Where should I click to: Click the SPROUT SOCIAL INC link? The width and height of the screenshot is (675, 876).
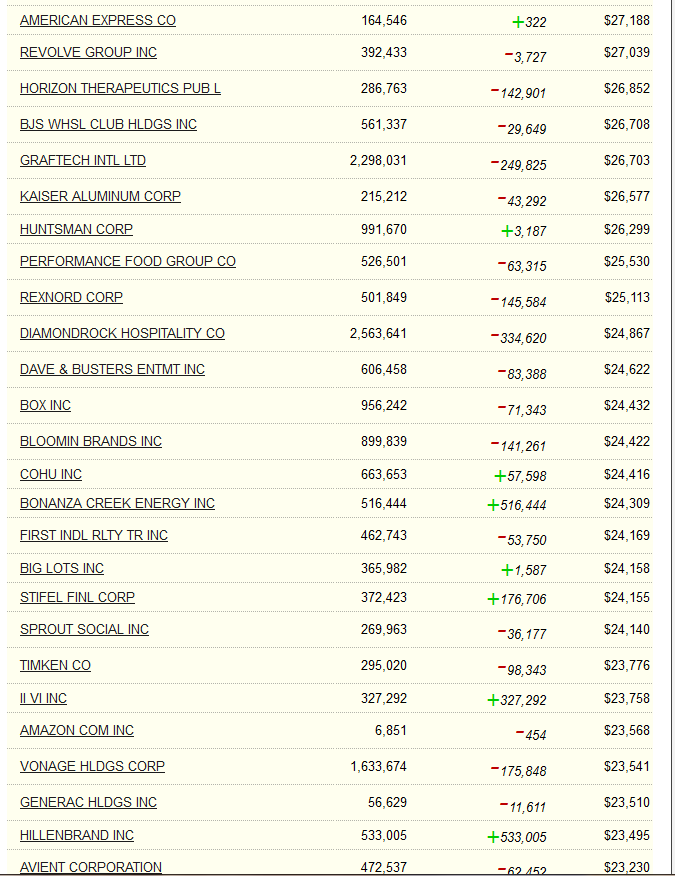click(84, 630)
